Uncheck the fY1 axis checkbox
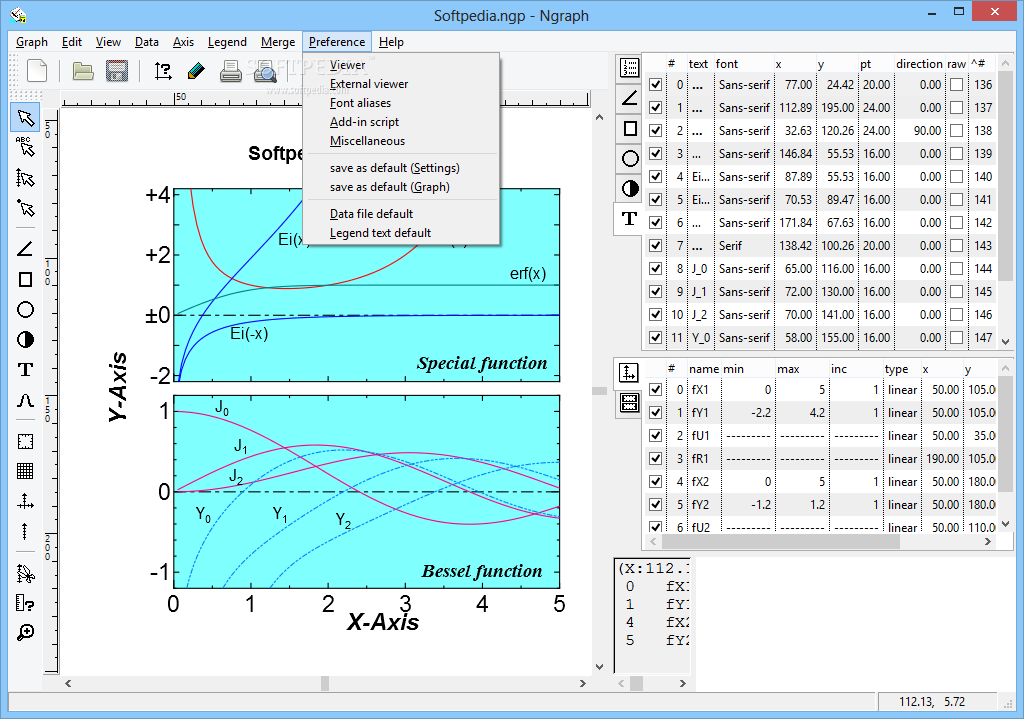1024x719 pixels. (656, 413)
